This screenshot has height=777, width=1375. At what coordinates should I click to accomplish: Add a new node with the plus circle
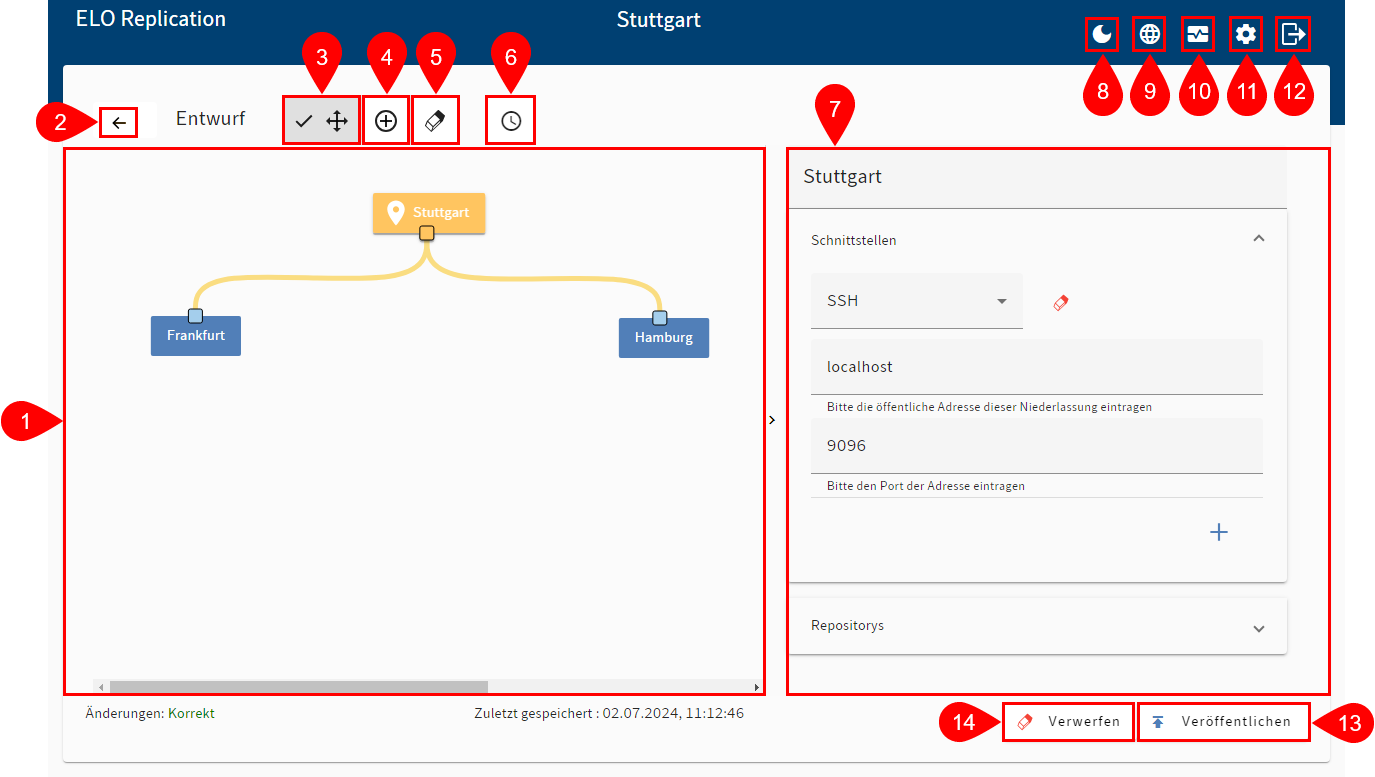pos(386,121)
